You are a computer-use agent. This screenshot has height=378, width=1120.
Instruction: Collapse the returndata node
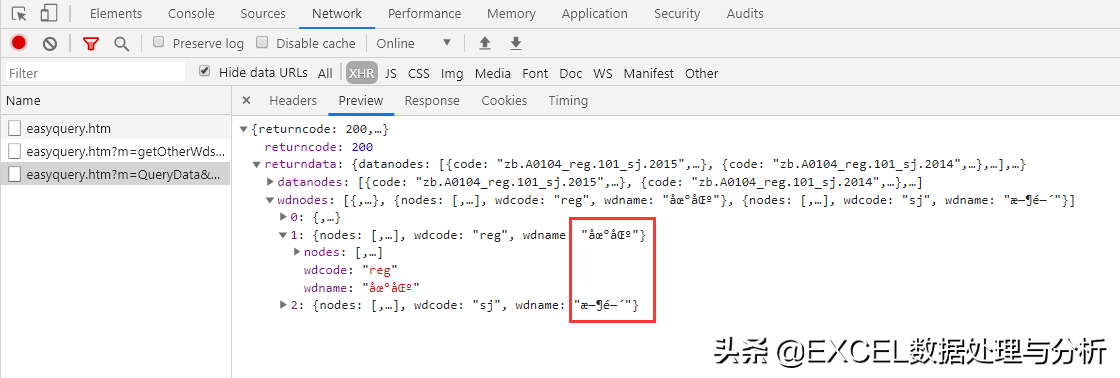pos(257,165)
